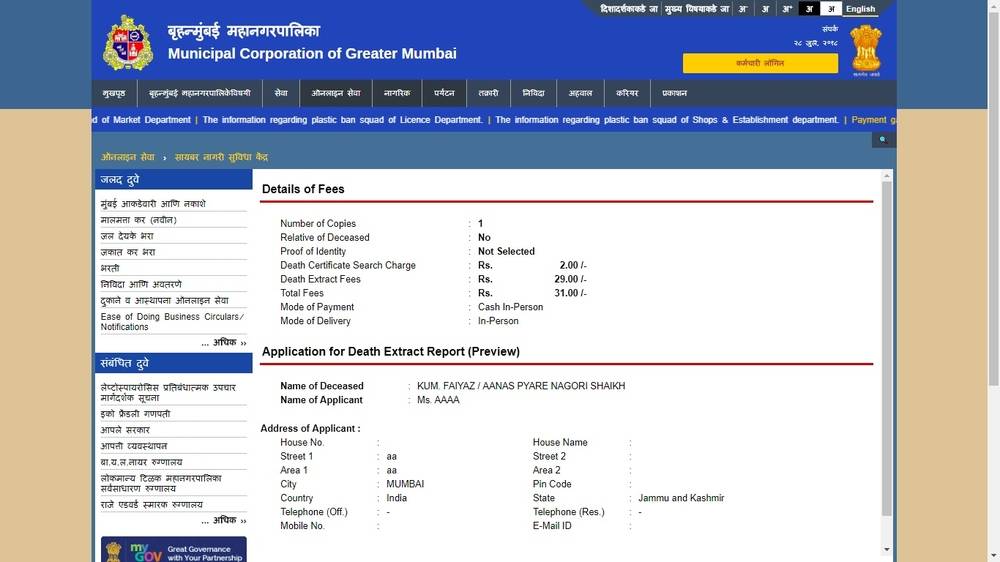Open Ease of Doing Business Circulars link
This screenshot has height=562, width=1000.
[172, 322]
